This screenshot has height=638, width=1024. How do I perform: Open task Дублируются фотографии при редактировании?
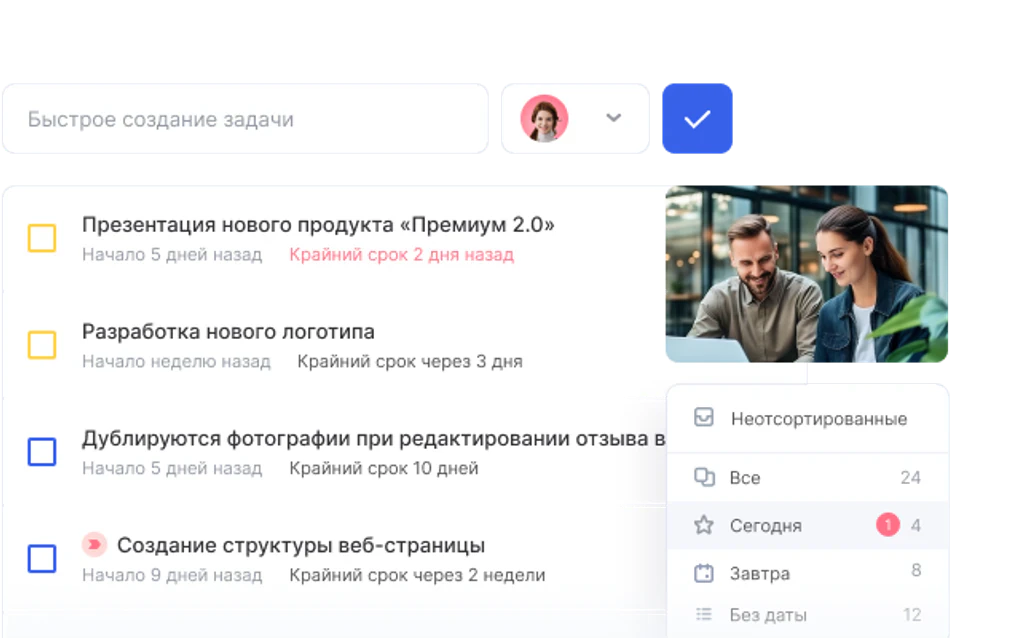(x=374, y=439)
